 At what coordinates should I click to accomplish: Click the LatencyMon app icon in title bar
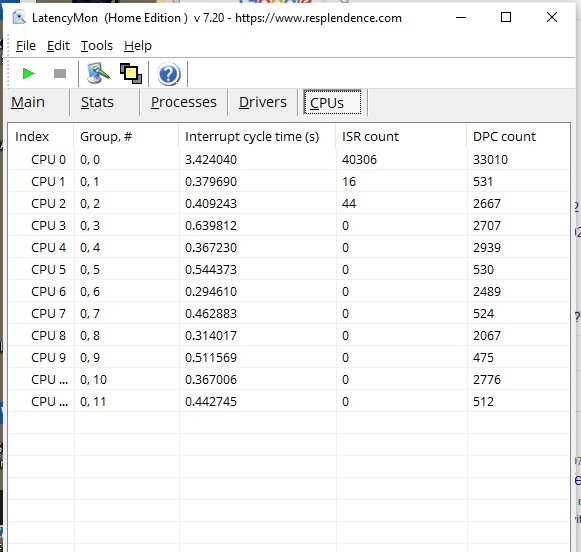point(19,17)
